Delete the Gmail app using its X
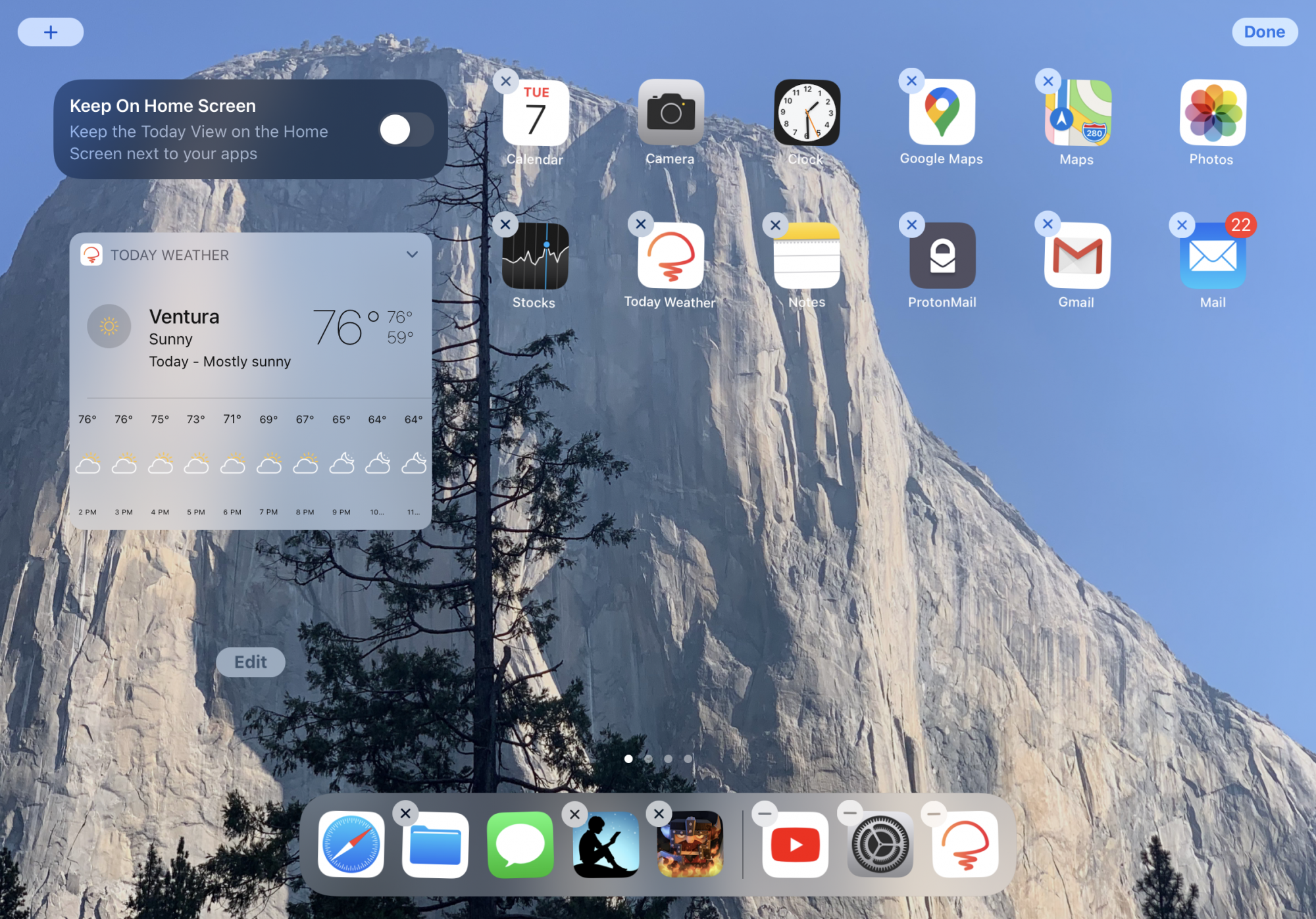1316x919 pixels. 1048,224
